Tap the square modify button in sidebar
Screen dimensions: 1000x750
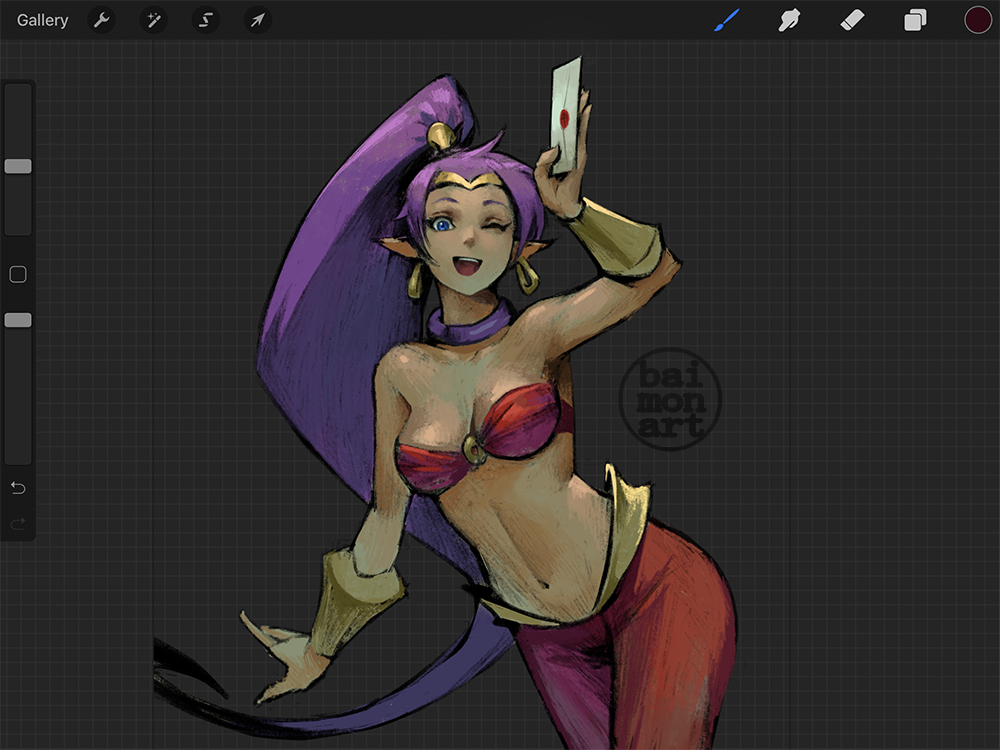click(x=18, y=275)
